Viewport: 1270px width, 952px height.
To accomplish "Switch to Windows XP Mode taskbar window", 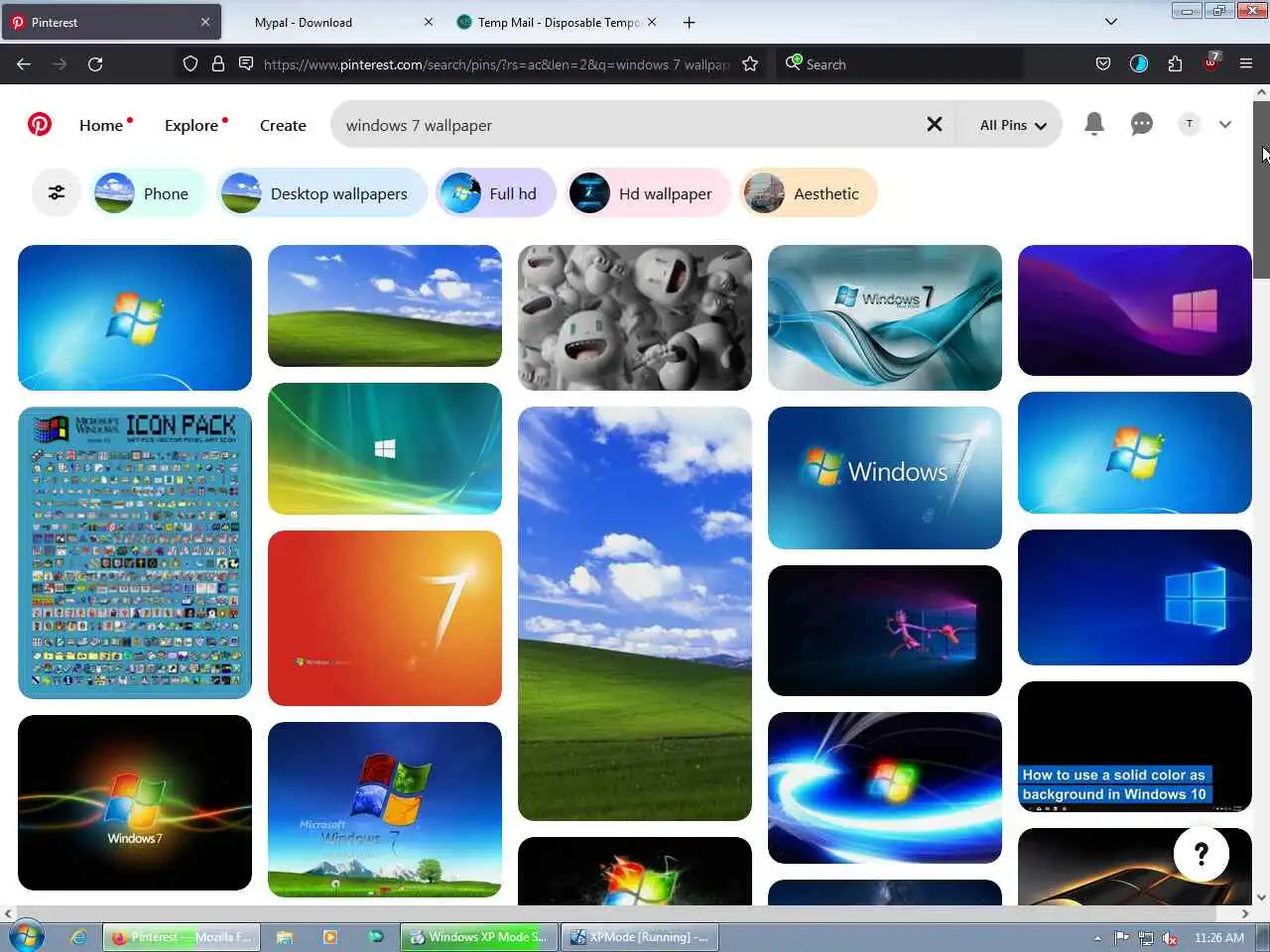I will (x=478, y=937).
